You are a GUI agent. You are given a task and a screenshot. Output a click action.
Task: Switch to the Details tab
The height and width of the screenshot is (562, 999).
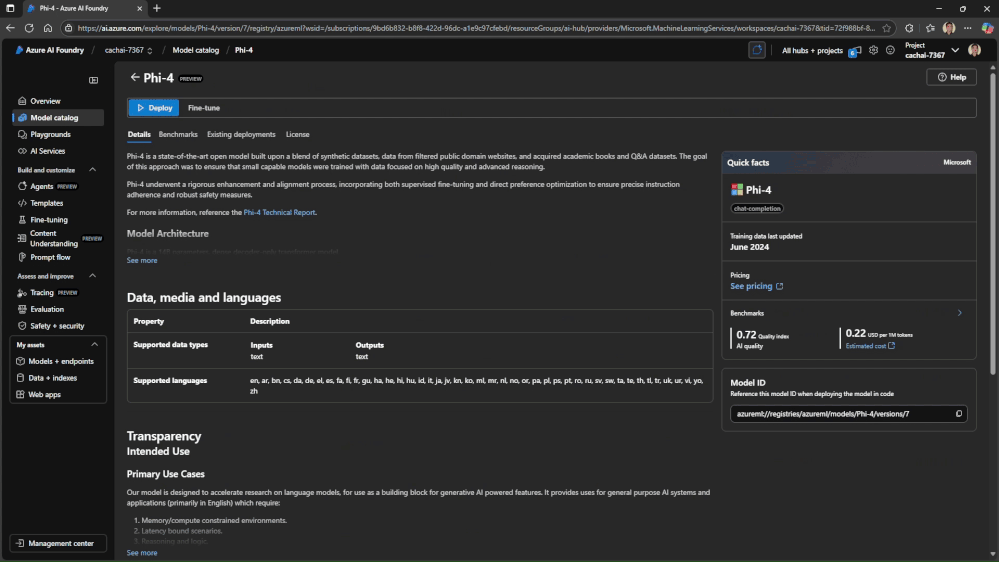coord(139,134)
